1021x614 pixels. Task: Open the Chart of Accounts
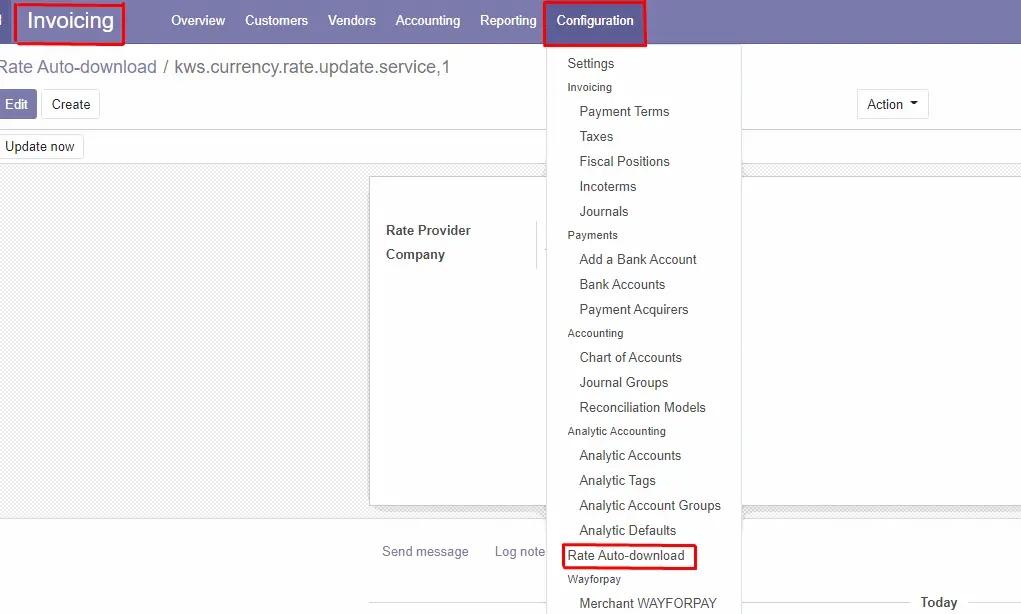tap(630, 357)
